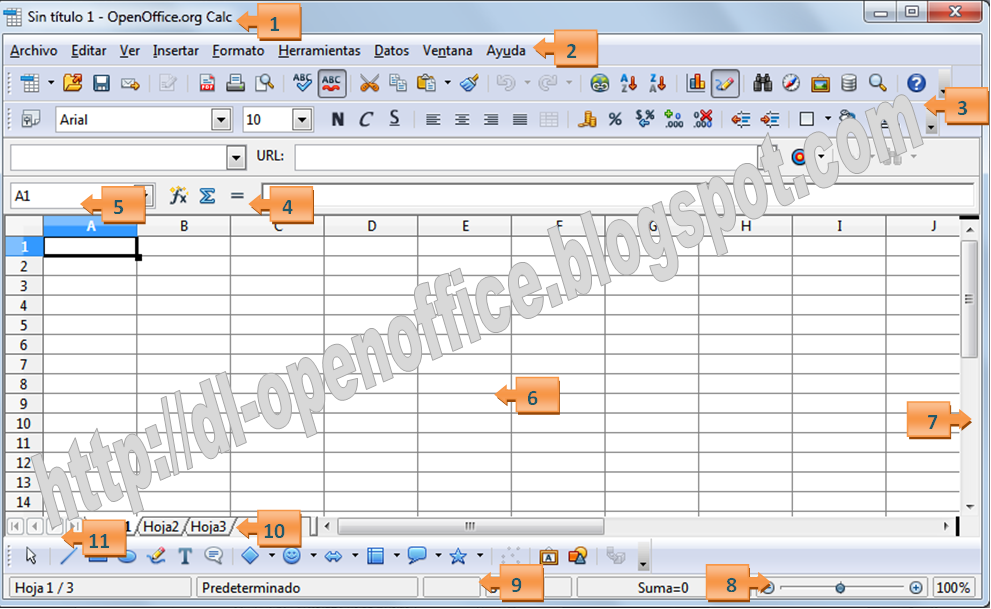The height and width of the screenshot is (609, 991).
Task: Toggle italic C button
Action: [x=365, y=119]
